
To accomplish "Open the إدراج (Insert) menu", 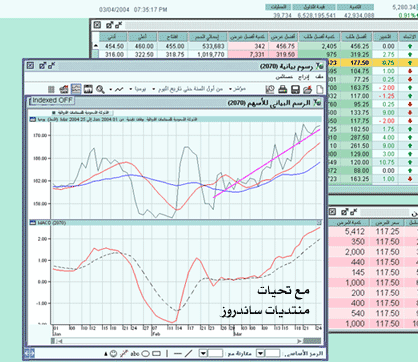I will pyautogui.click(x=303, y=77).
